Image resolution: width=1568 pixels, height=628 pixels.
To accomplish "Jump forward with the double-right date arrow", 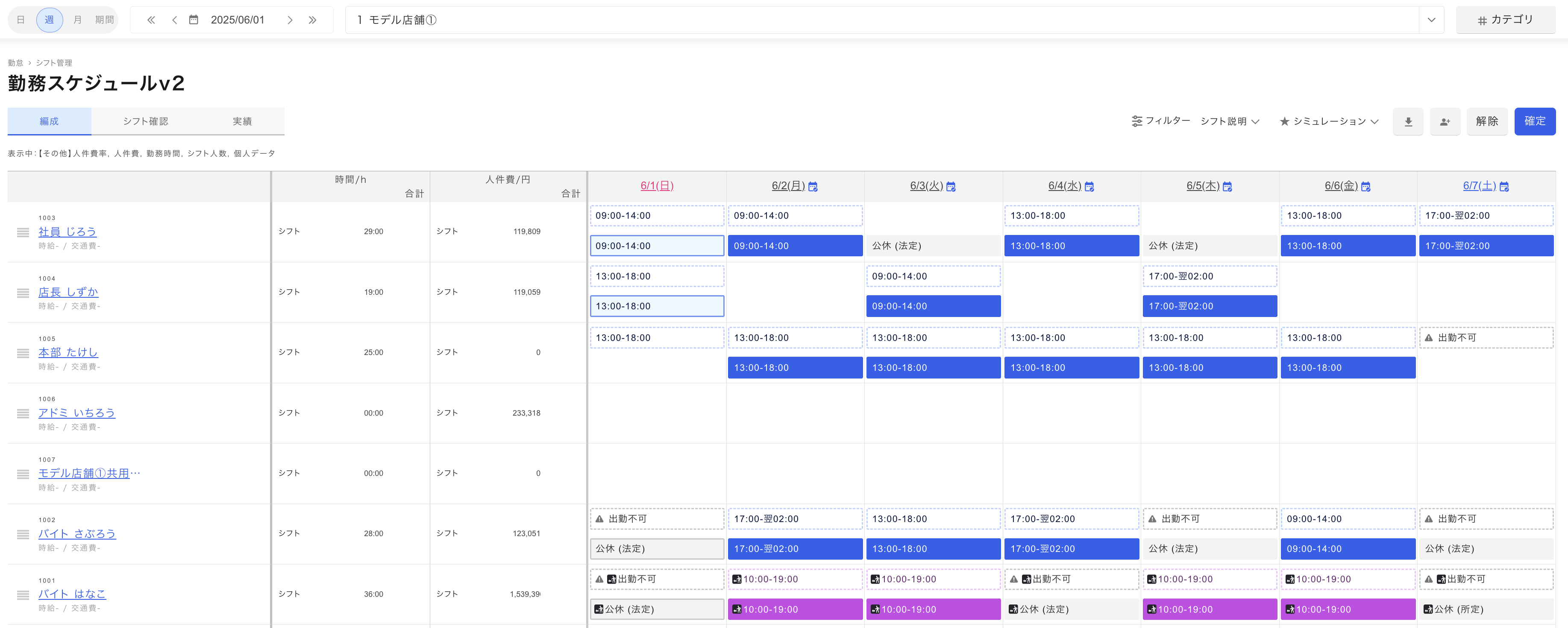I will pyautogui.click(x=312, y=20).
